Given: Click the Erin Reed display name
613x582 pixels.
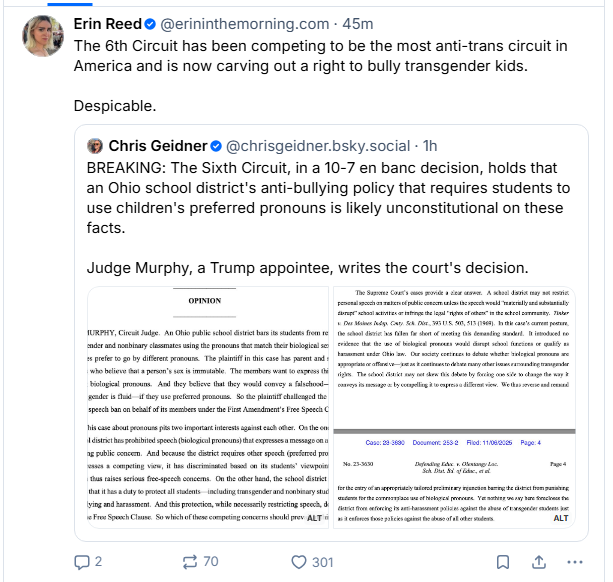Looking at the screenshot, I should pyautogui.click(x=103, y=24).
